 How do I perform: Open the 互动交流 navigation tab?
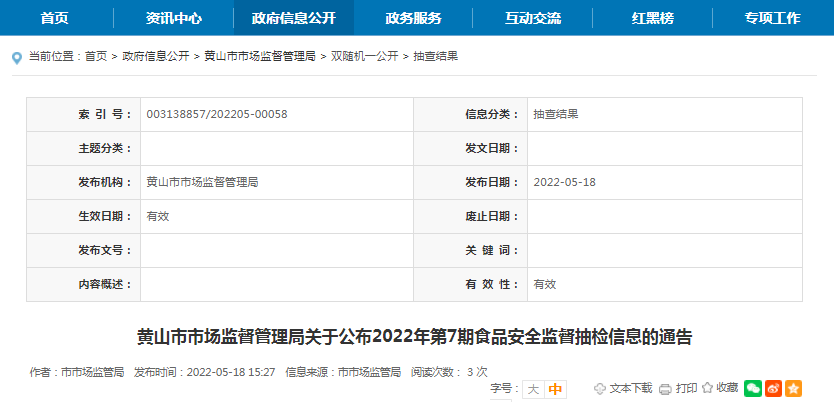tap(533, 18)
